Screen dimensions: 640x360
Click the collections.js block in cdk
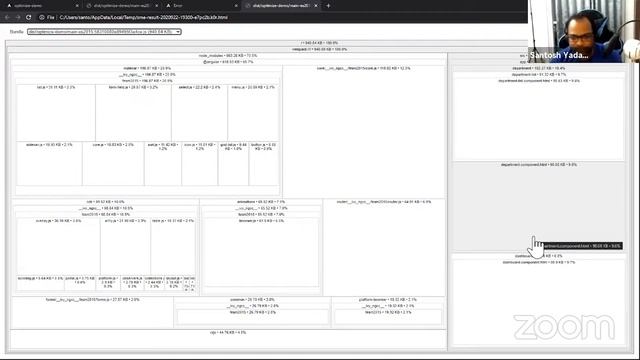(154, 283)
